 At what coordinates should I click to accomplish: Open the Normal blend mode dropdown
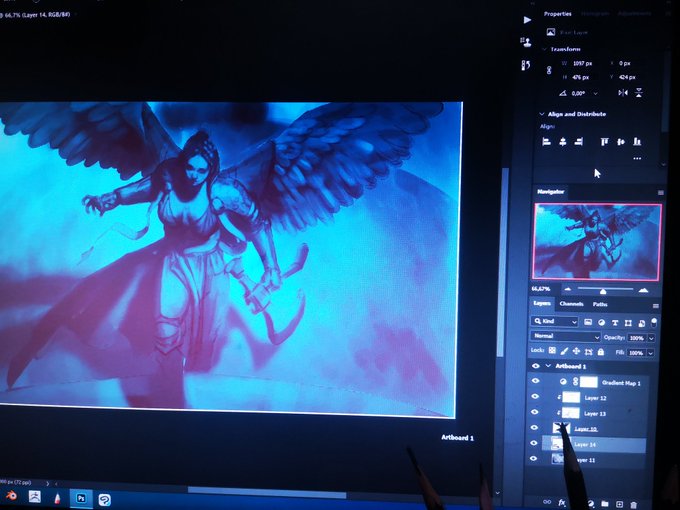(x=566, y=337)
